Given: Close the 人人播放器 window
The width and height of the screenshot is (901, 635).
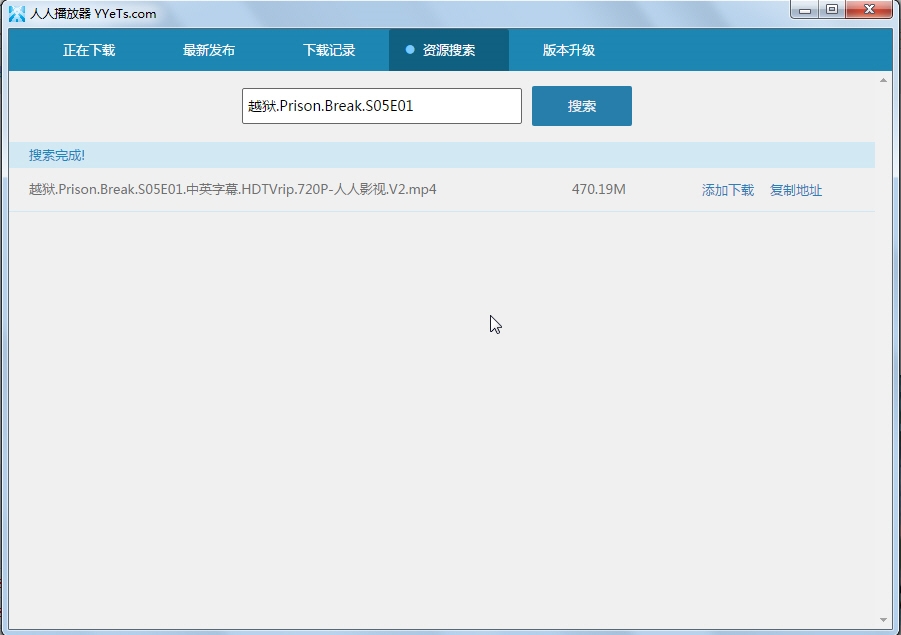Looking at the screenshot, I should tap(869, 10).
